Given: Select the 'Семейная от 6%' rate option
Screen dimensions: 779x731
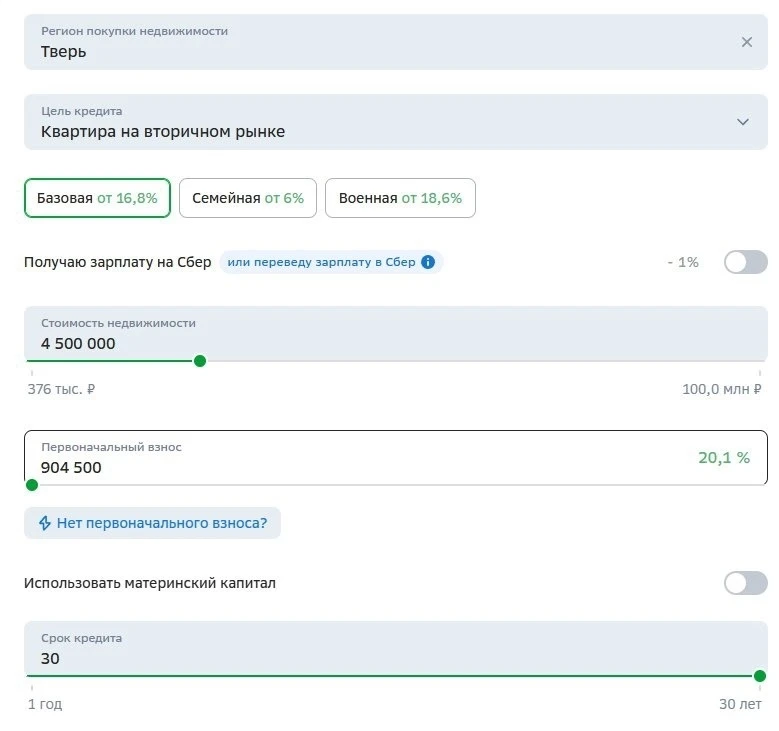Looking at the screenshot, I should click(x=248, y=198).
